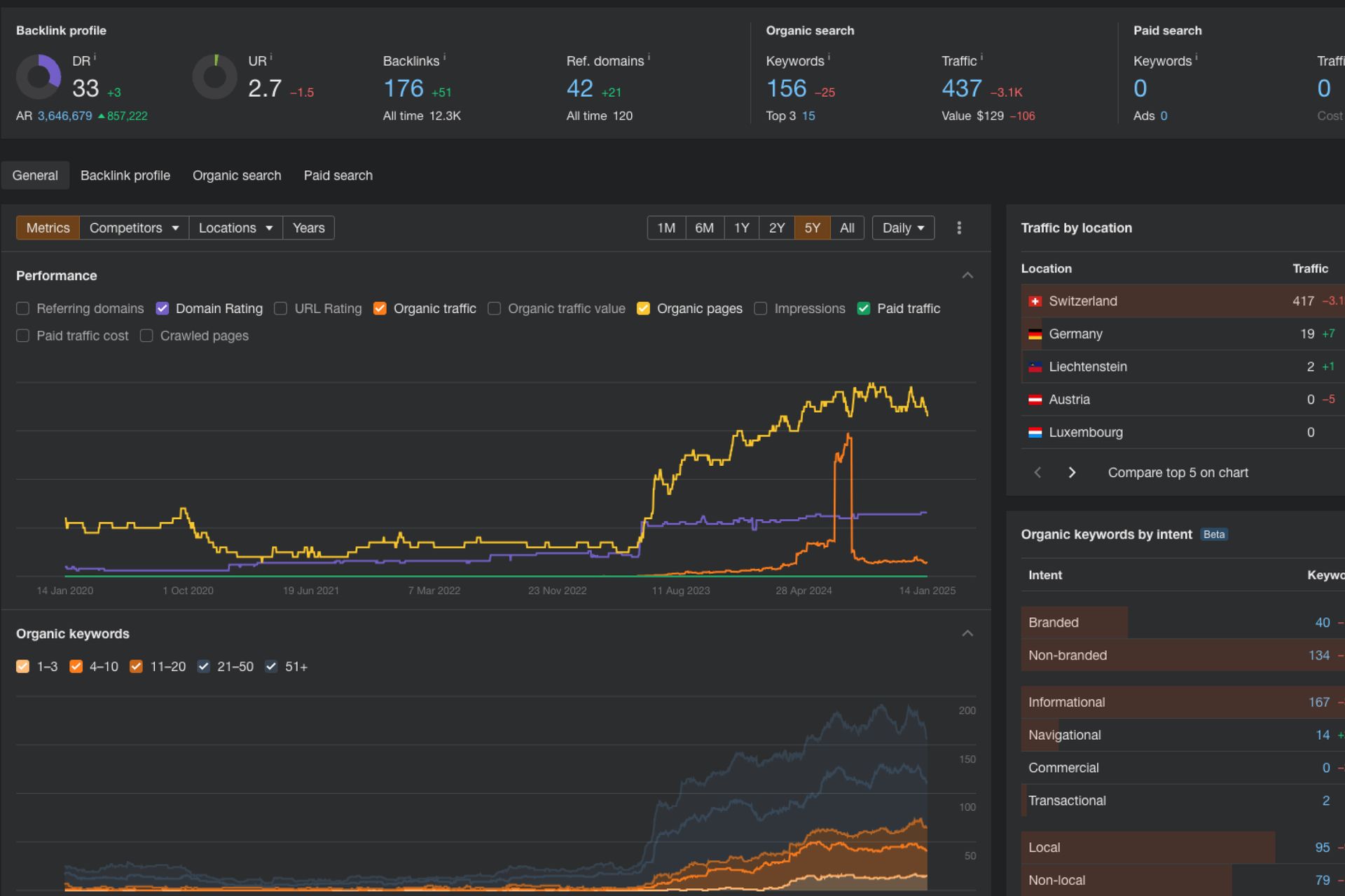
Task: Uncheck the Organic traffic checkbox
Action: (380, 308)
